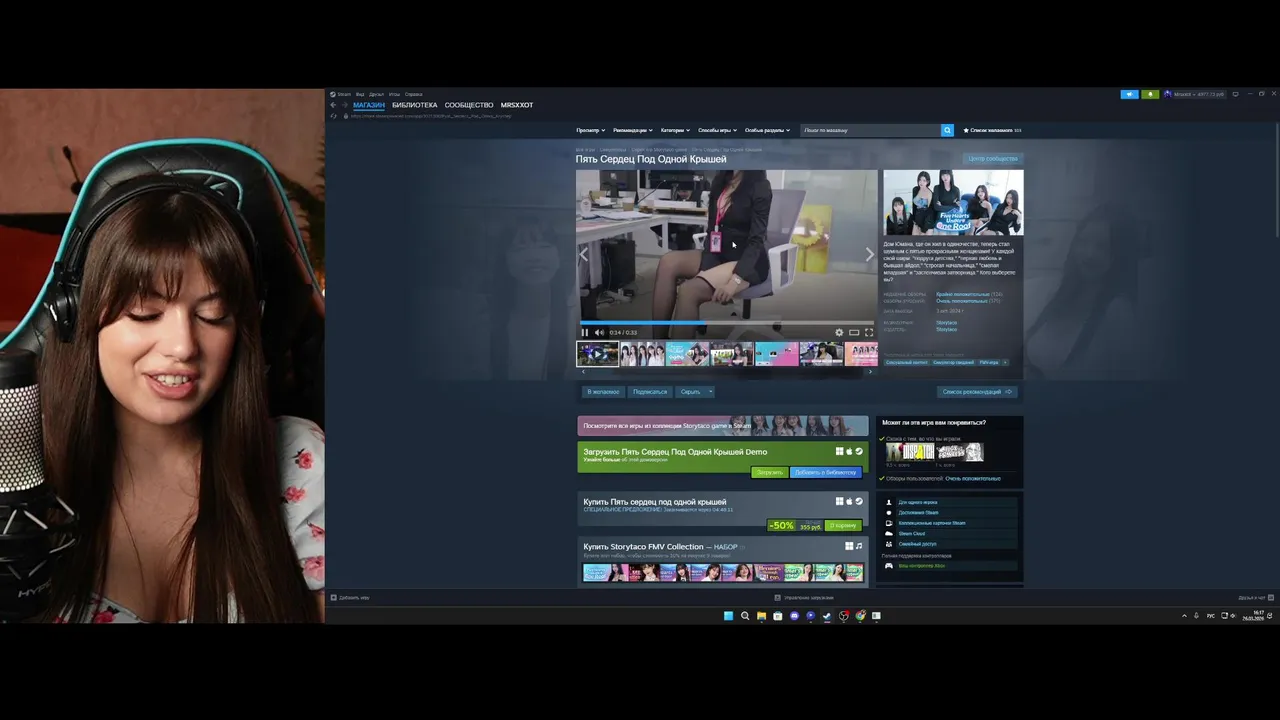Click the Dispatch game thumbnail

(x=910, y=452)
